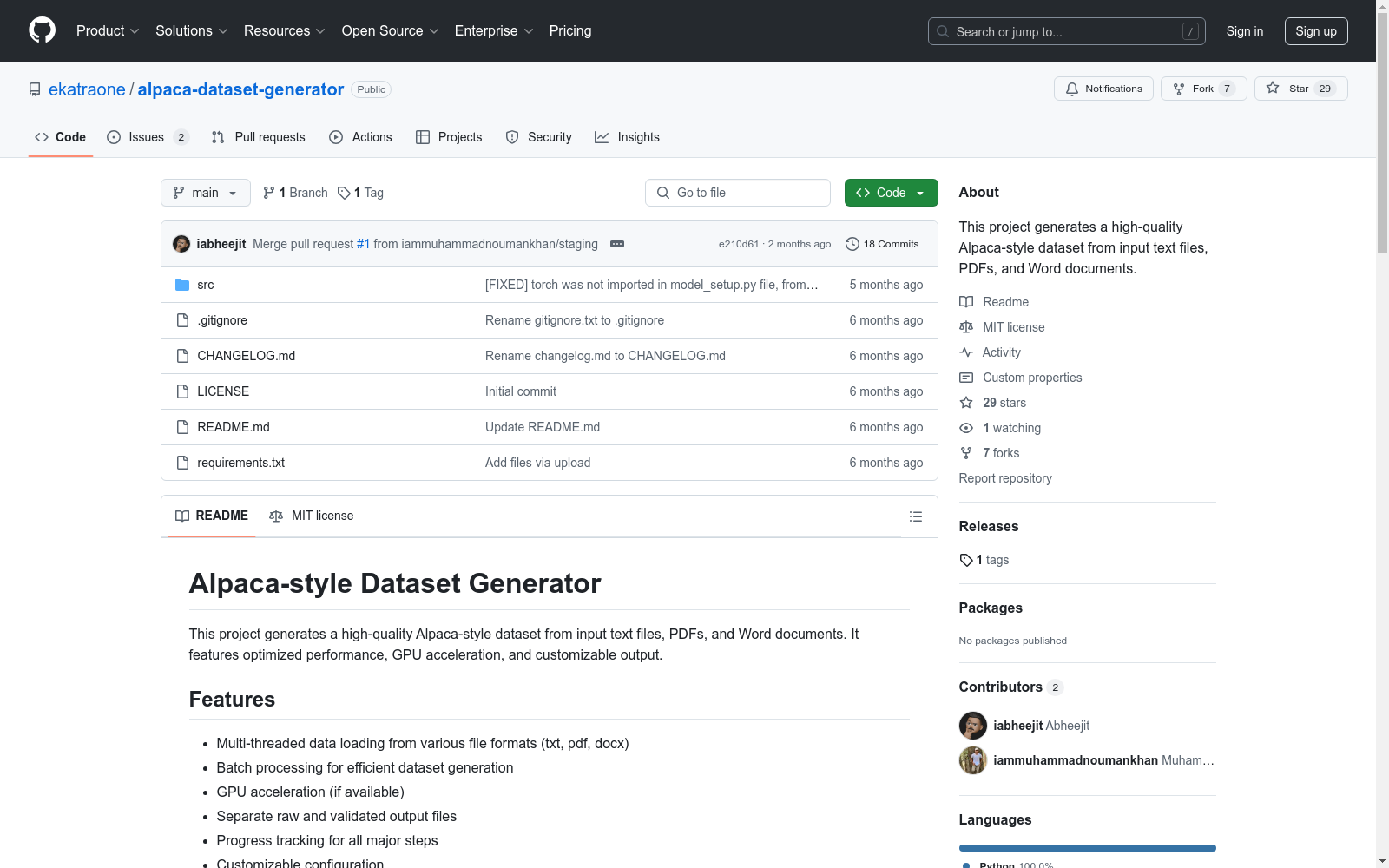Click the Go to file search box

click(x=738, y=193)
